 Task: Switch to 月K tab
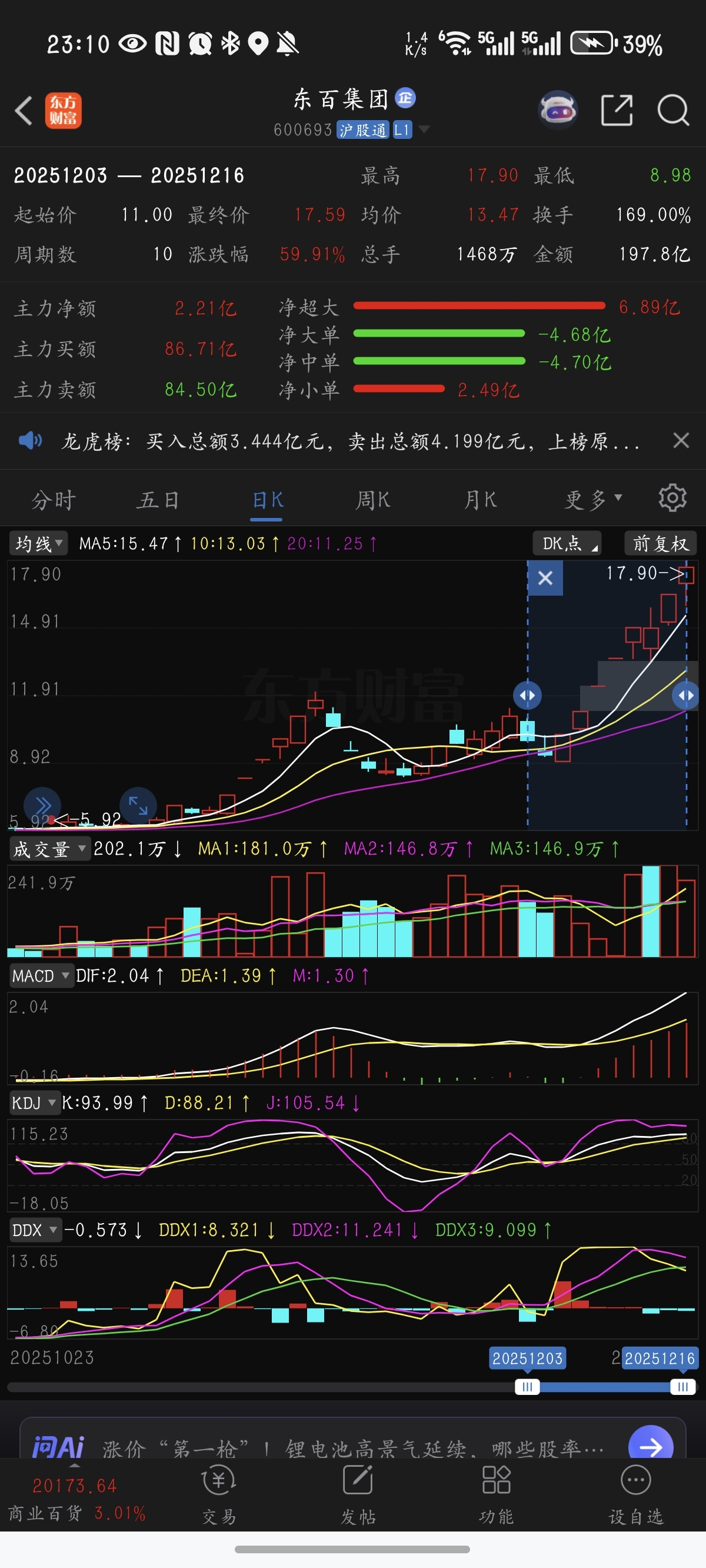click(x=480, y=500)
